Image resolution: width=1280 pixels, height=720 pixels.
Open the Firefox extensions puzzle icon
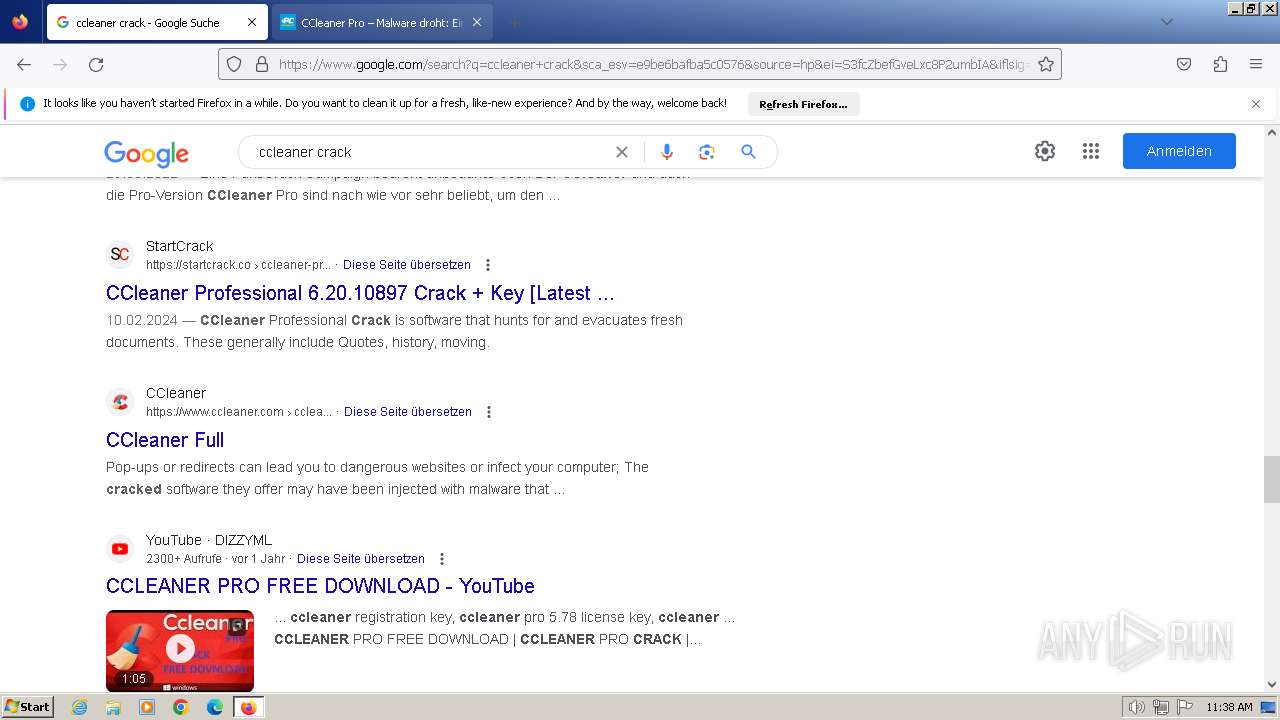[1220, 64]
